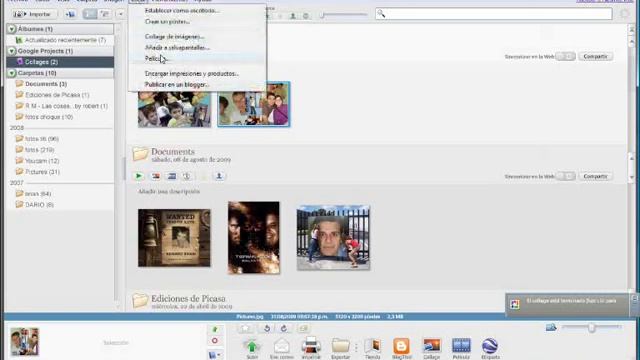Filter photos with geotag location
This screenshot has width=640, height=360.
306,16
